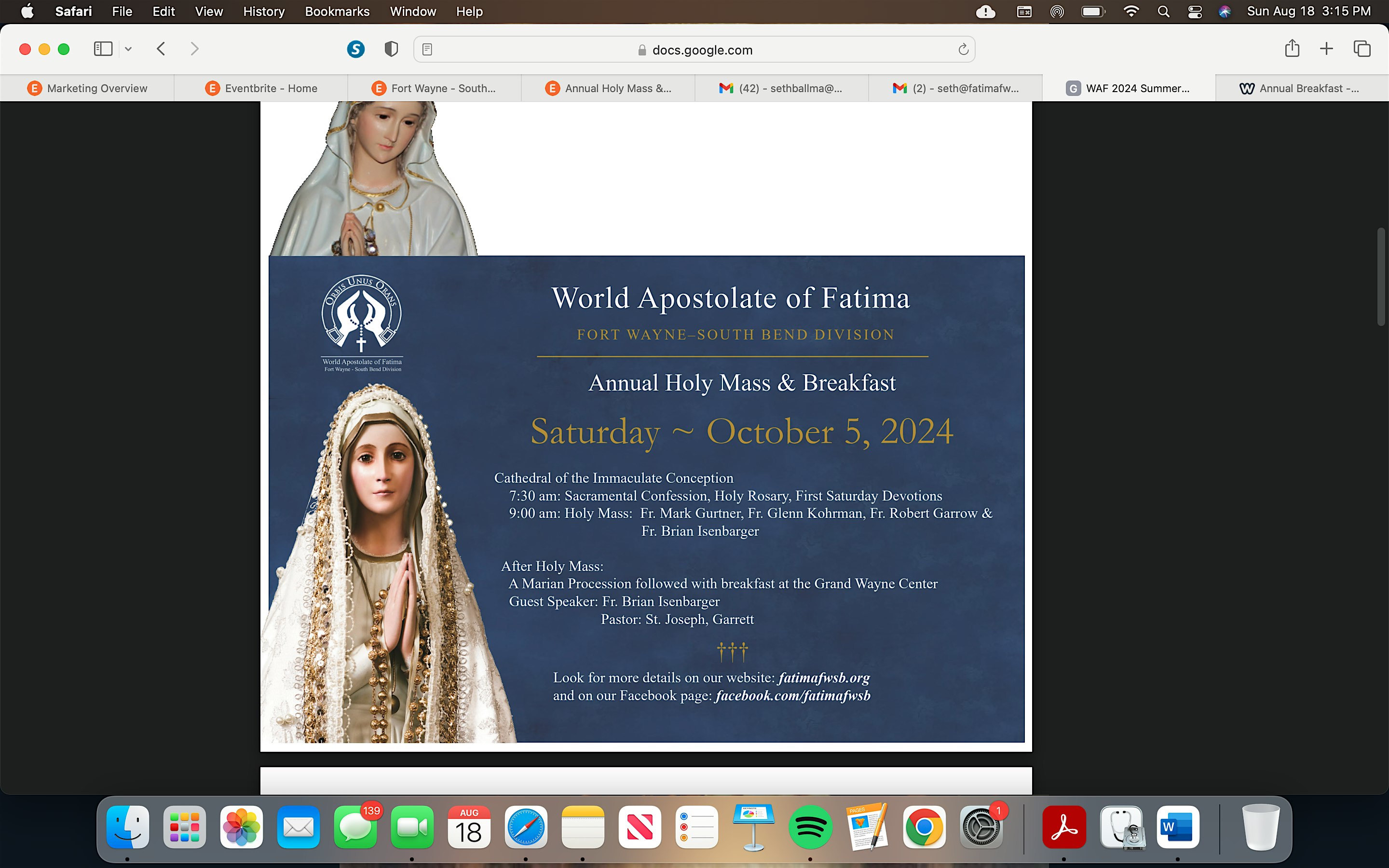Switch to the Fort Wayne - South... tab
The width and height of the screenshot is (1389, 868).
435,88
